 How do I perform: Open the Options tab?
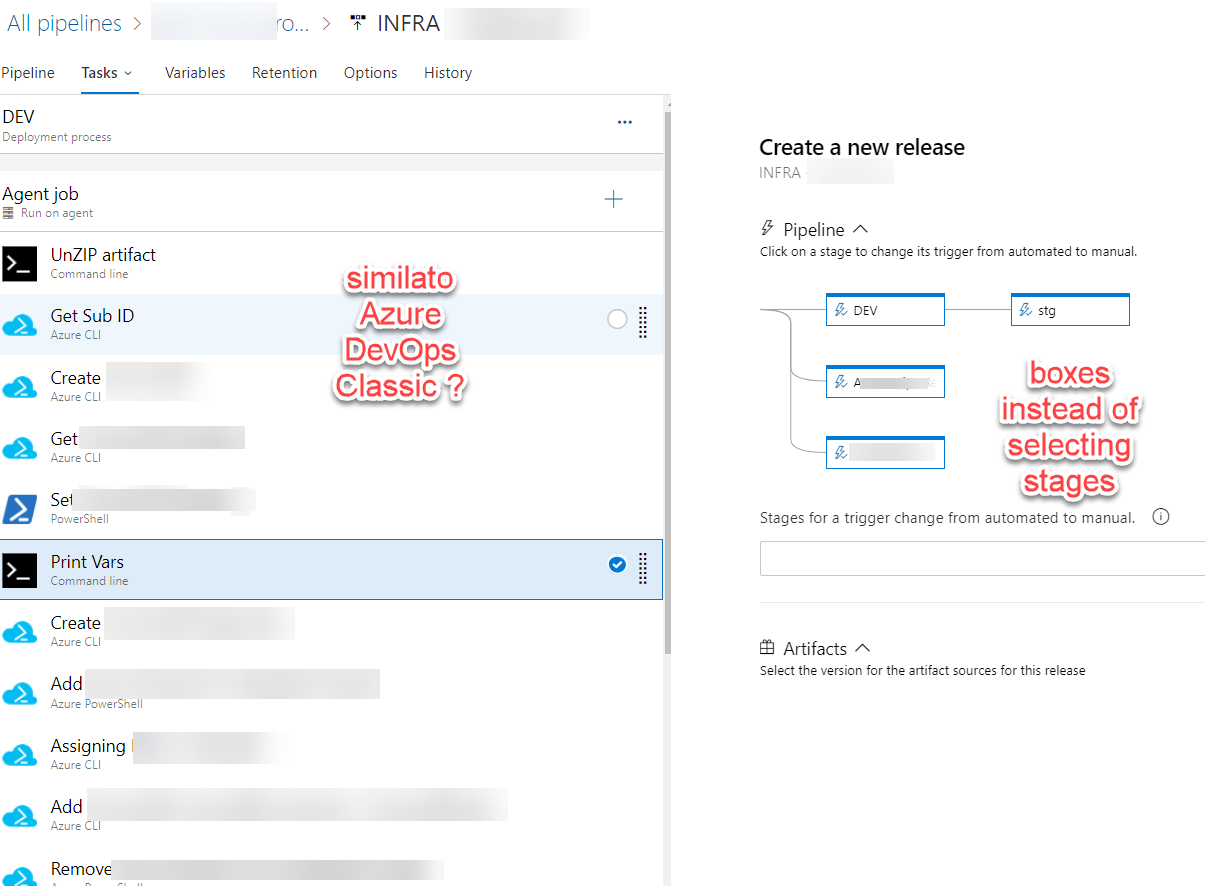pos(370,73)
